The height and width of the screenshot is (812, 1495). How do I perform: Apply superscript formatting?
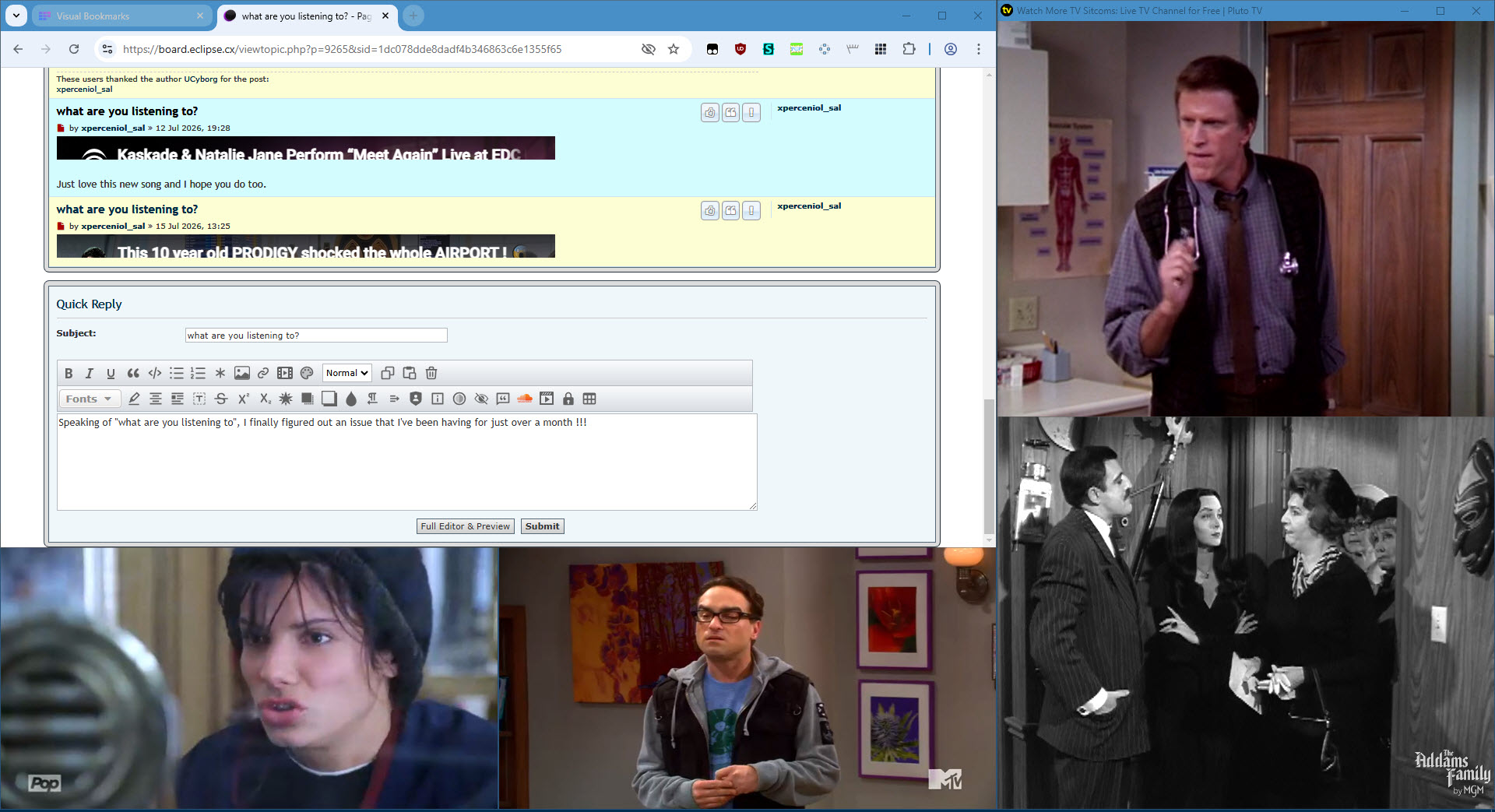(243, 399)
